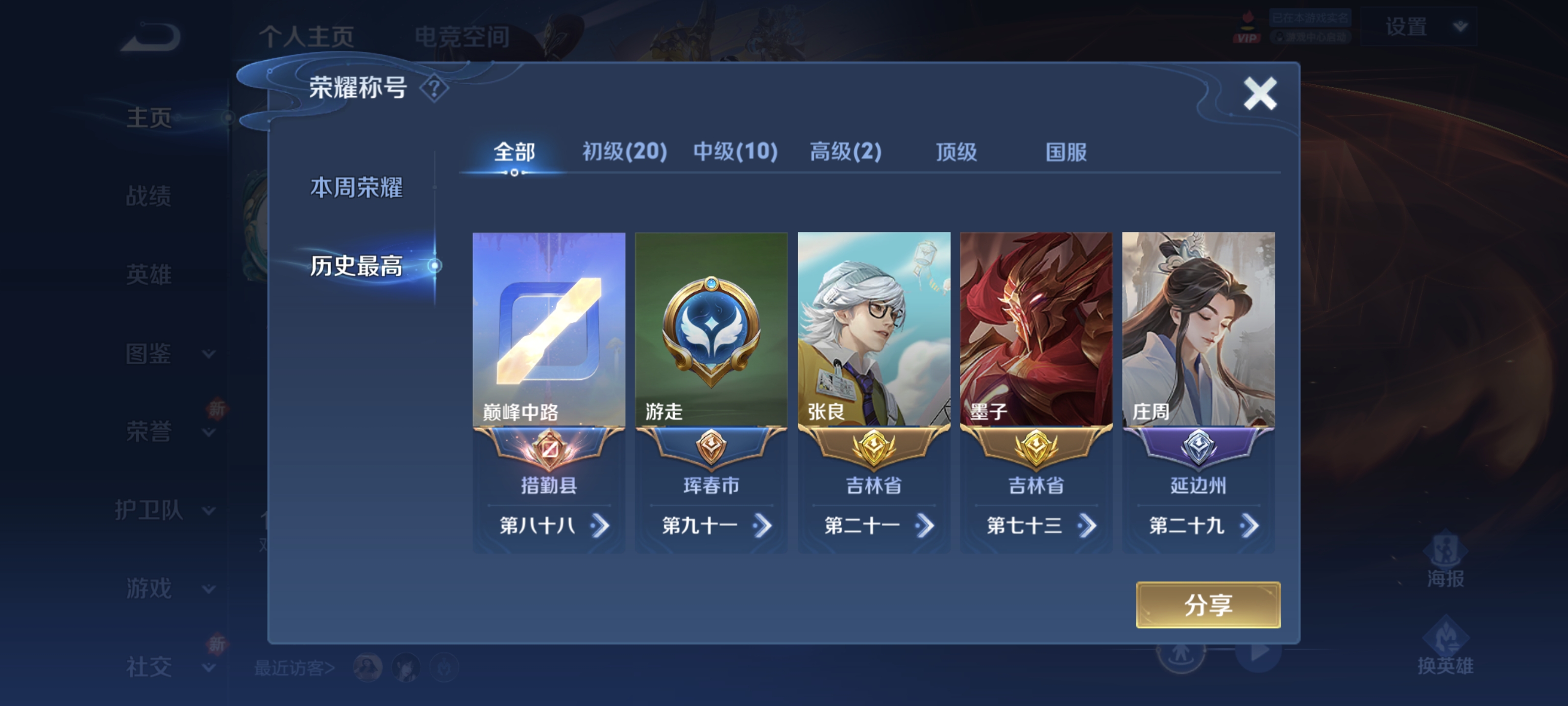Image resolution: width=1568 pixels, height=706 pixels.
Task: Tap the arrow beside 第二十九
Action: (x=1249, y=525)
